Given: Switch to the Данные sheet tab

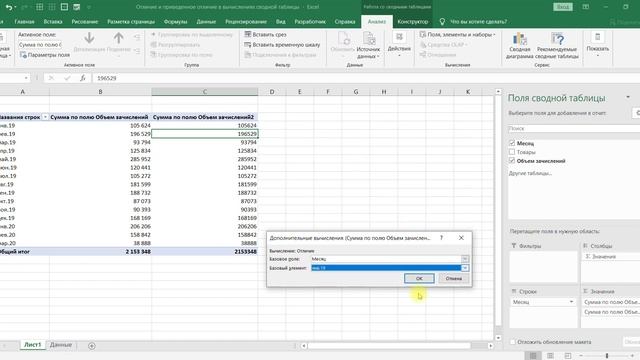Looking at the screenshot, I should coord(61,345).
